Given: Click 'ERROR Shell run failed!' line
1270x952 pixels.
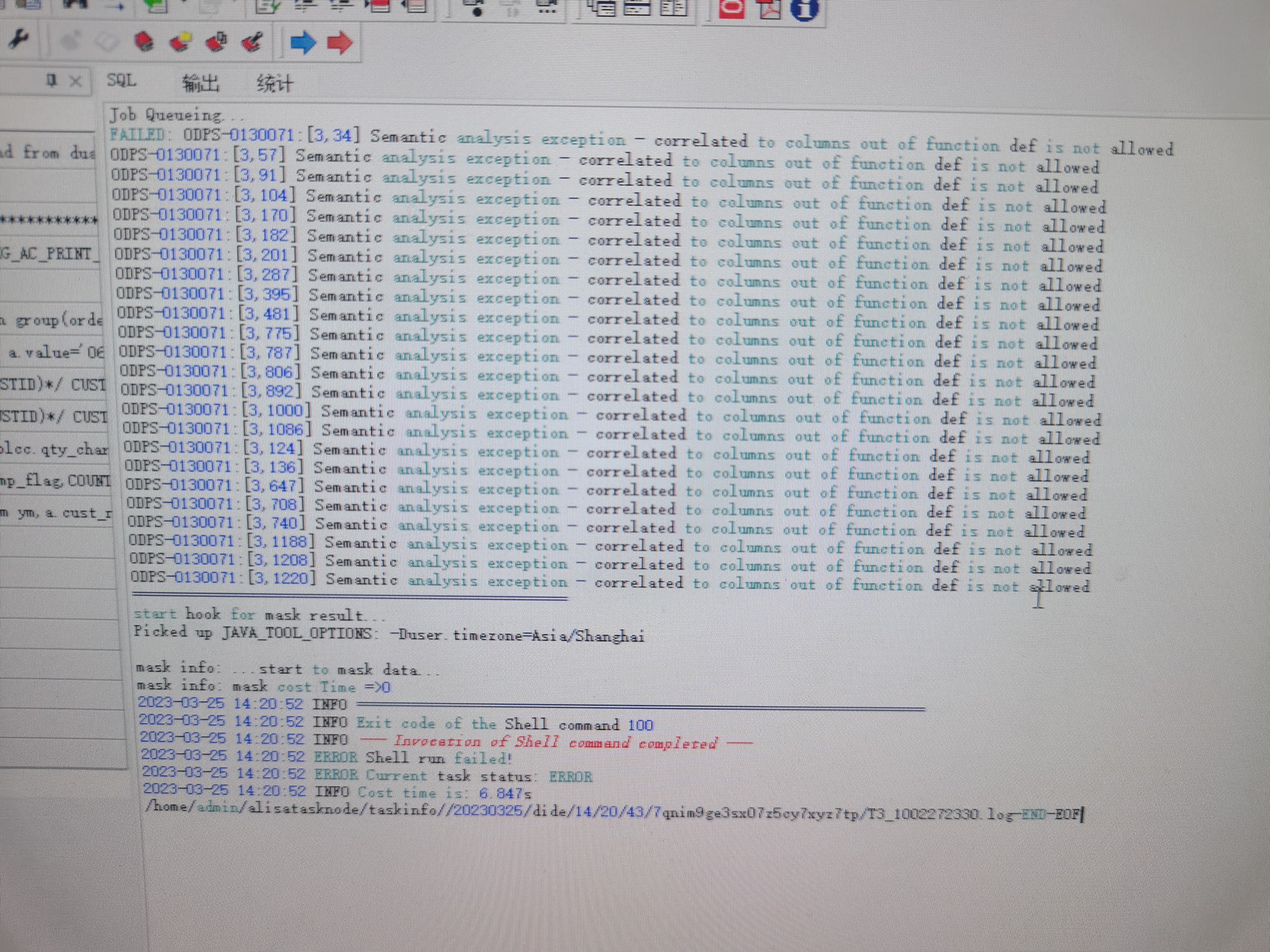Looking at the screenshot, I should [414, 757].
